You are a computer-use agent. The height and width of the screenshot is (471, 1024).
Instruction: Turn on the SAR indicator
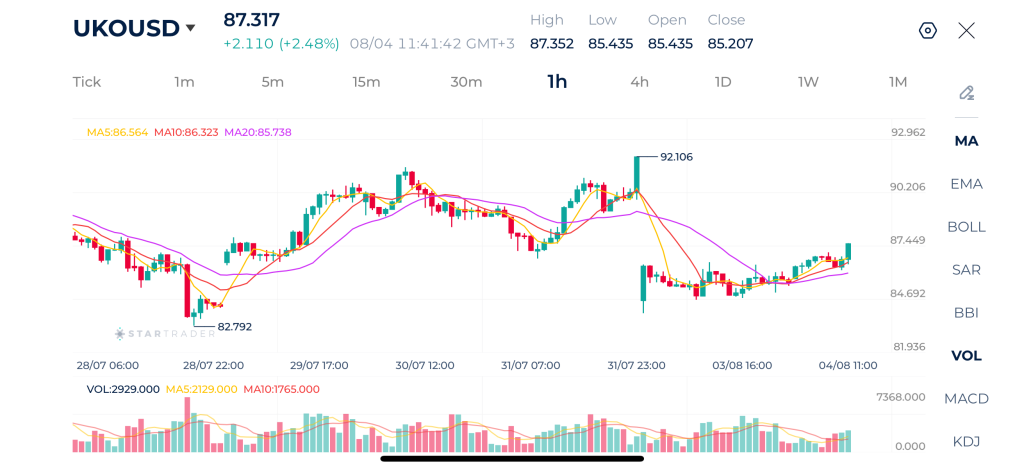(x=967, y=270)
